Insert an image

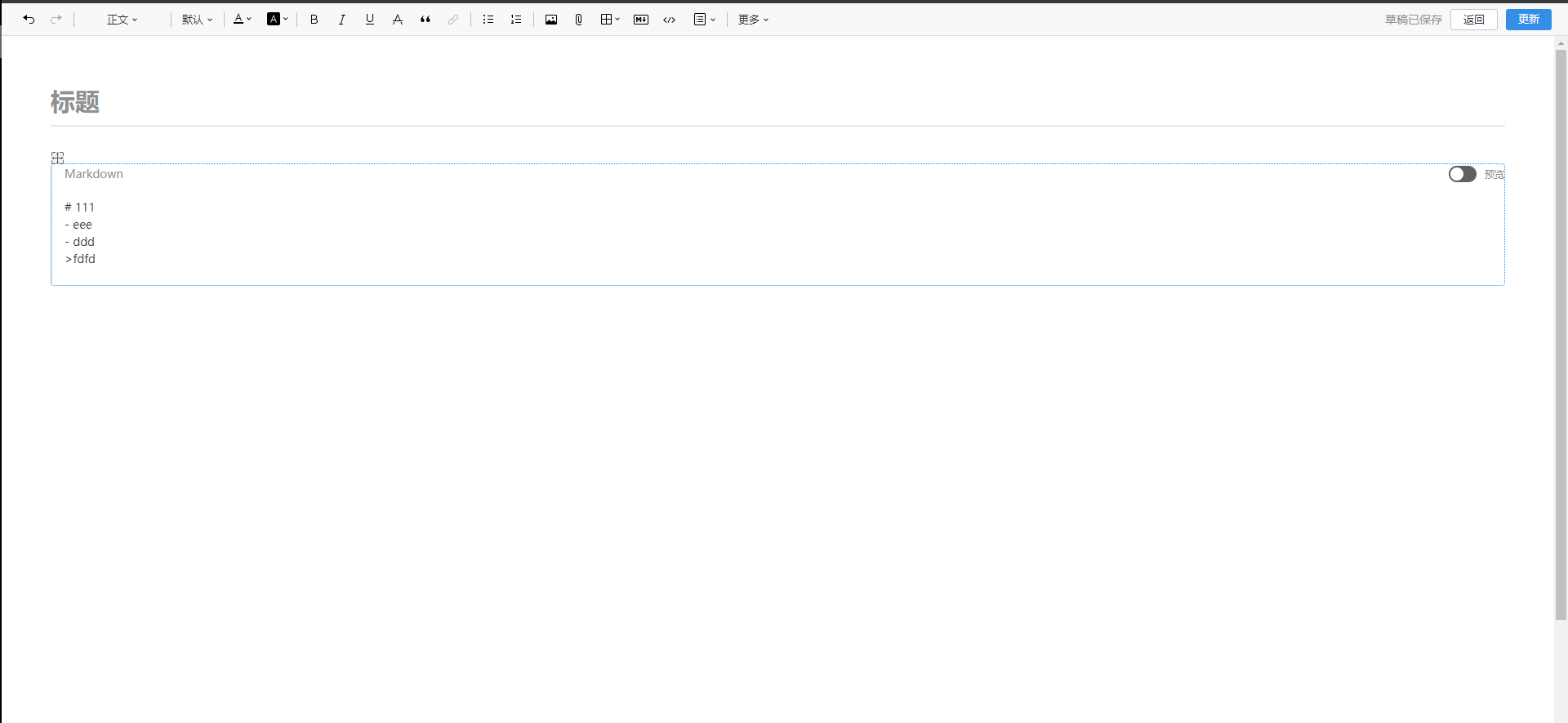(x=551, y=20)
